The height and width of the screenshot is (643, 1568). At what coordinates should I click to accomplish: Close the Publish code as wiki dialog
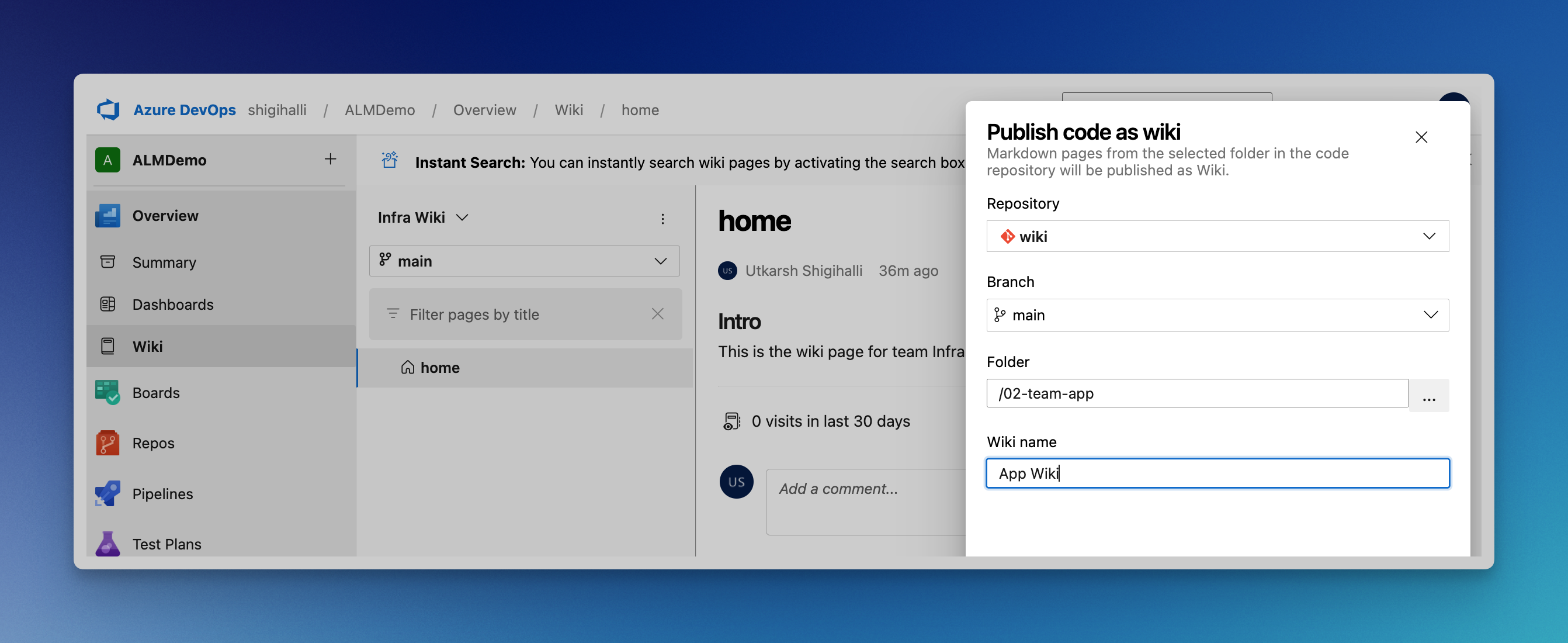click(1422, 136)
